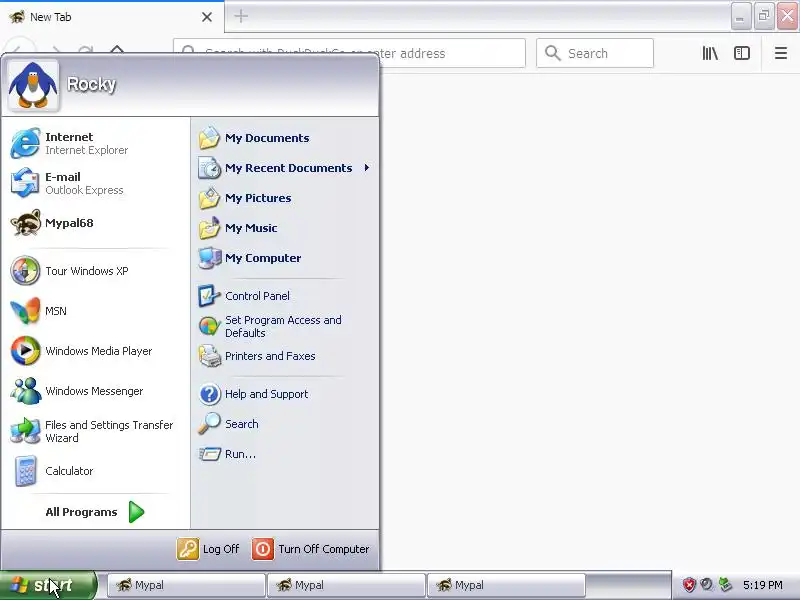The image size is (800, 600).
Task: Open My Documents folder
Action: (284, 138)
